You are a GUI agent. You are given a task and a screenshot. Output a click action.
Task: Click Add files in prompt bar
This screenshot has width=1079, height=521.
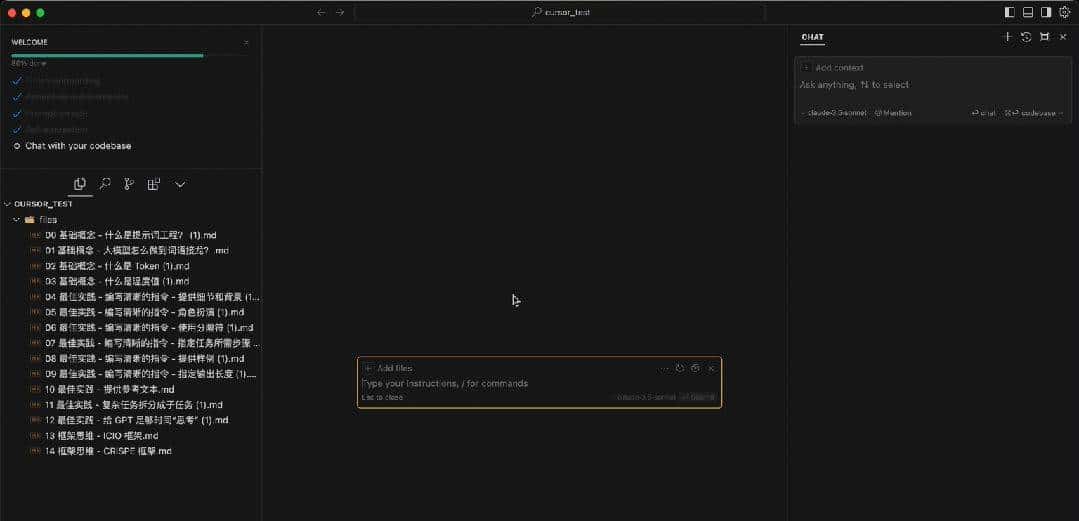tap(389, 368)
